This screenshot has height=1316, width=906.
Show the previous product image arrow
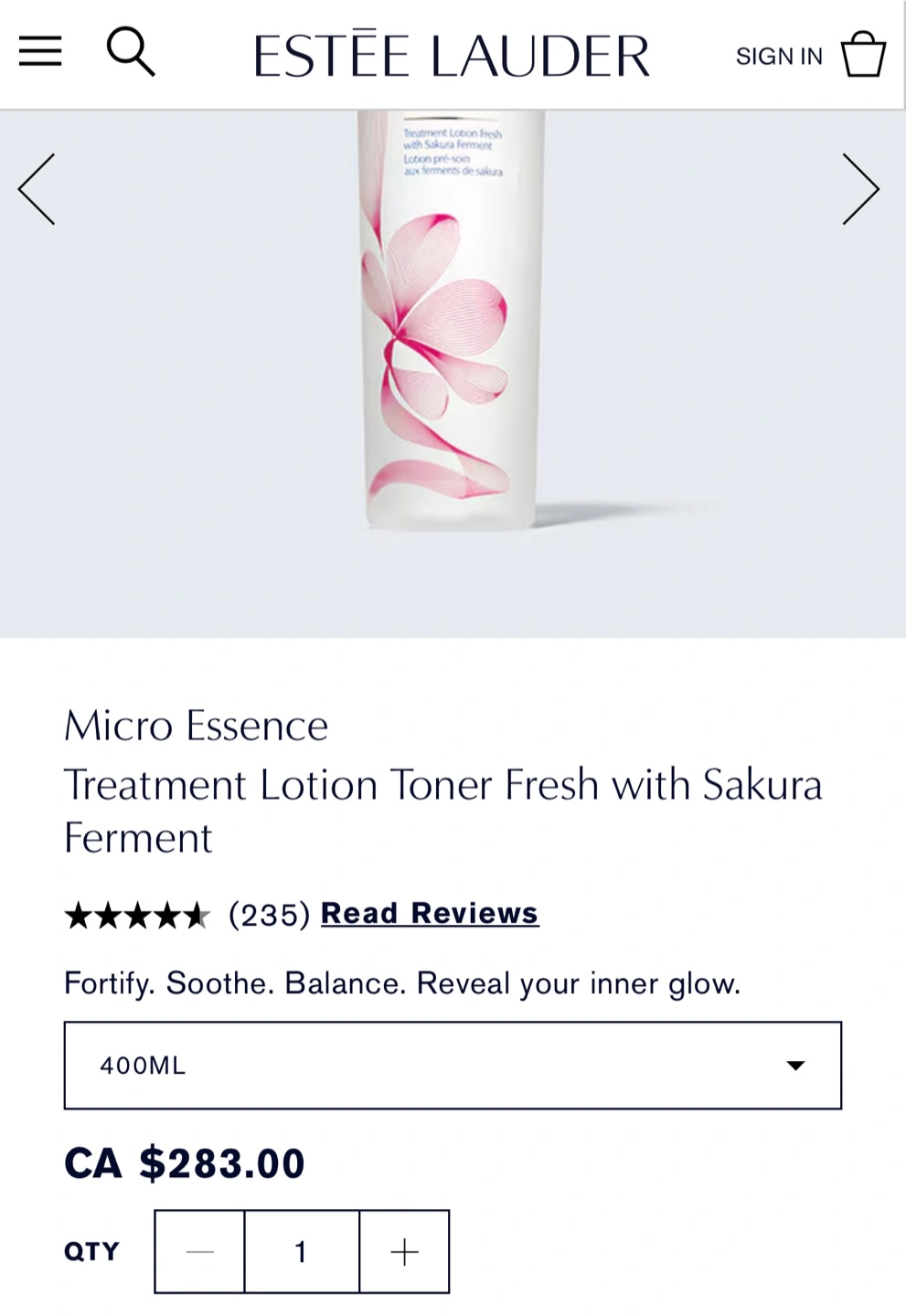pyautogui.click(x=37, y=189)
